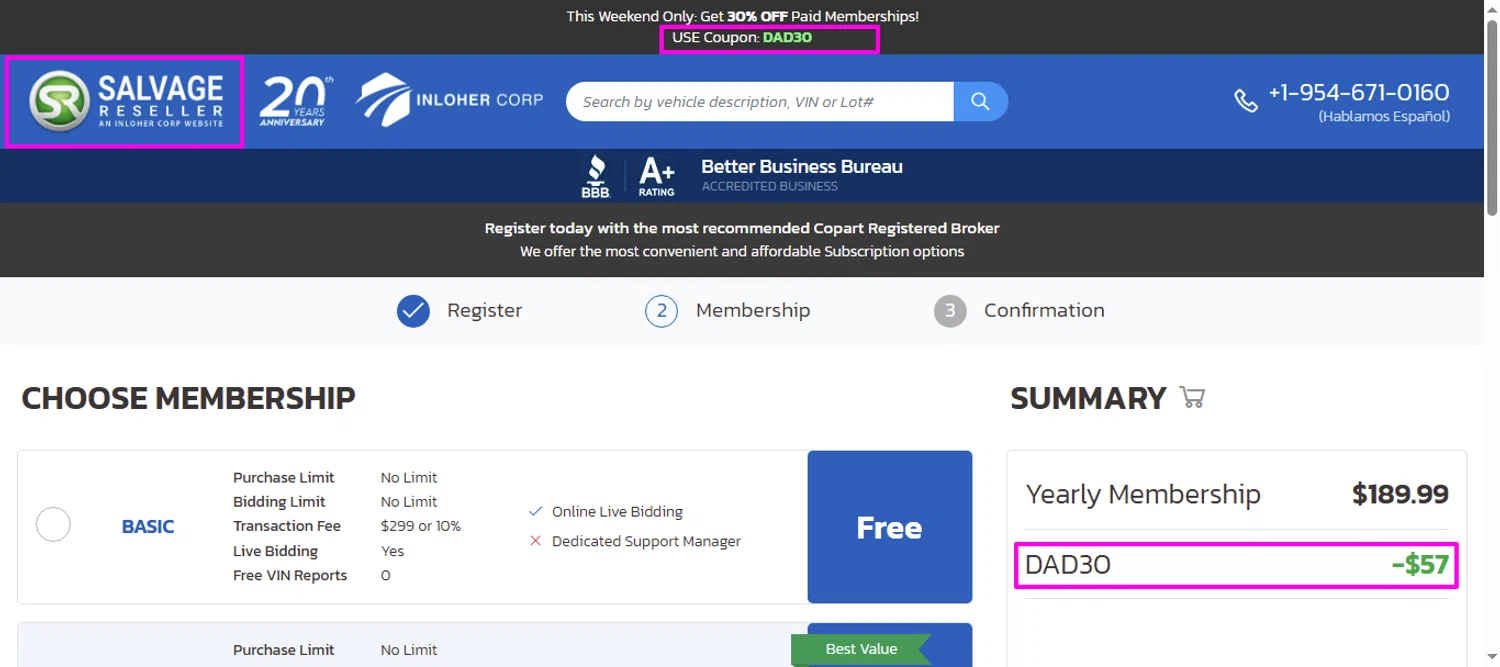Focus the vehicle search input field
Viewport: 1500px width, 667px height.
(760, 102)
